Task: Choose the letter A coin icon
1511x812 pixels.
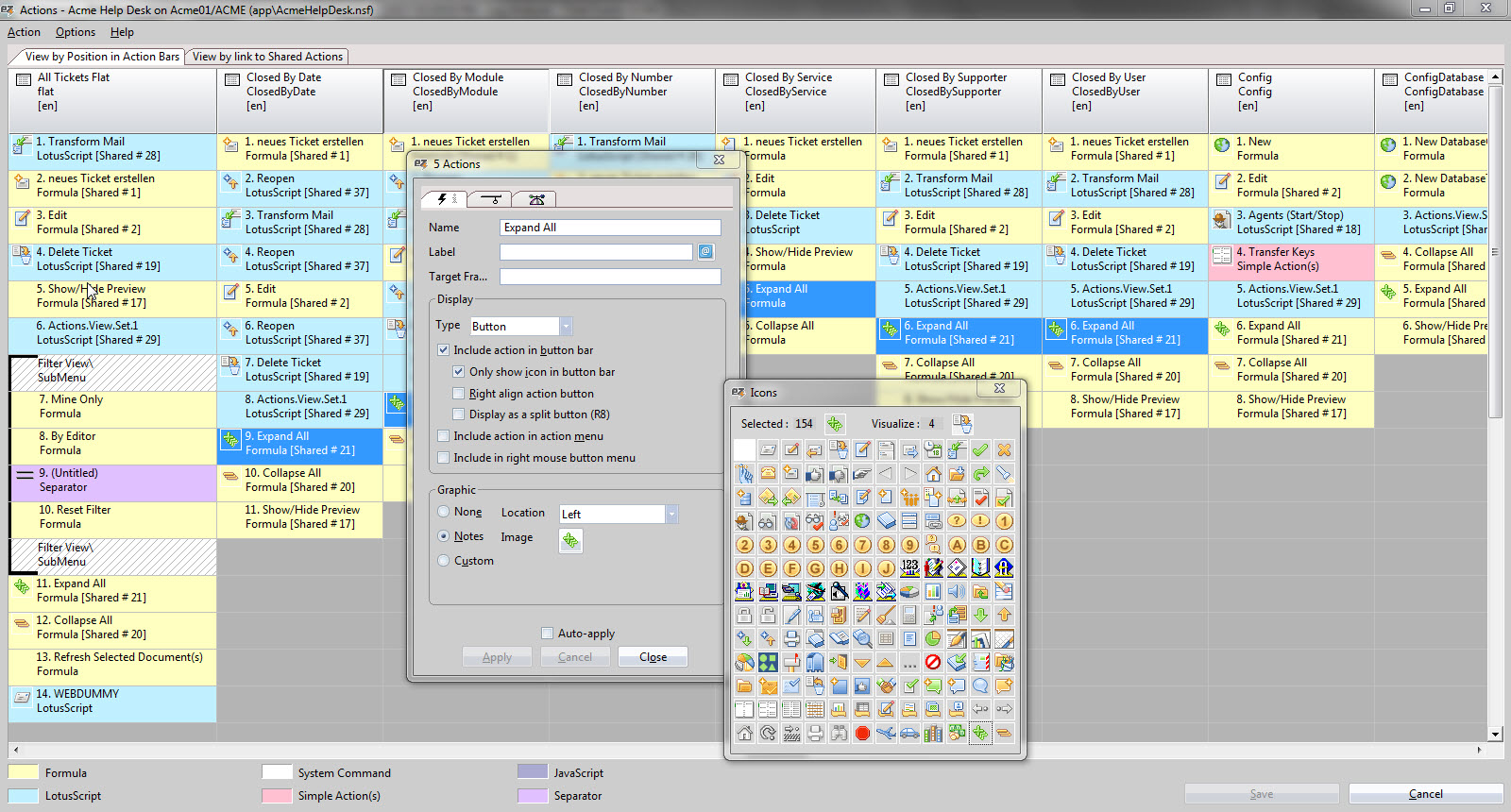Action: (x=958, y=545)
